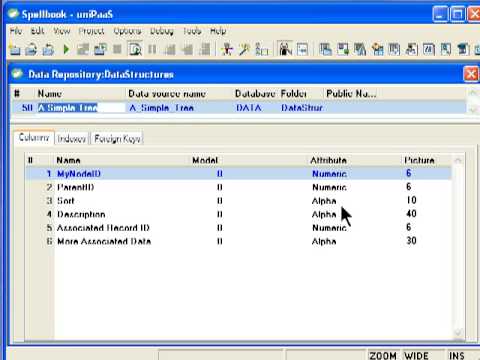This screenshot has width=480, height=360.
Task: Click the new project folder icon with star
Action: 15,50
